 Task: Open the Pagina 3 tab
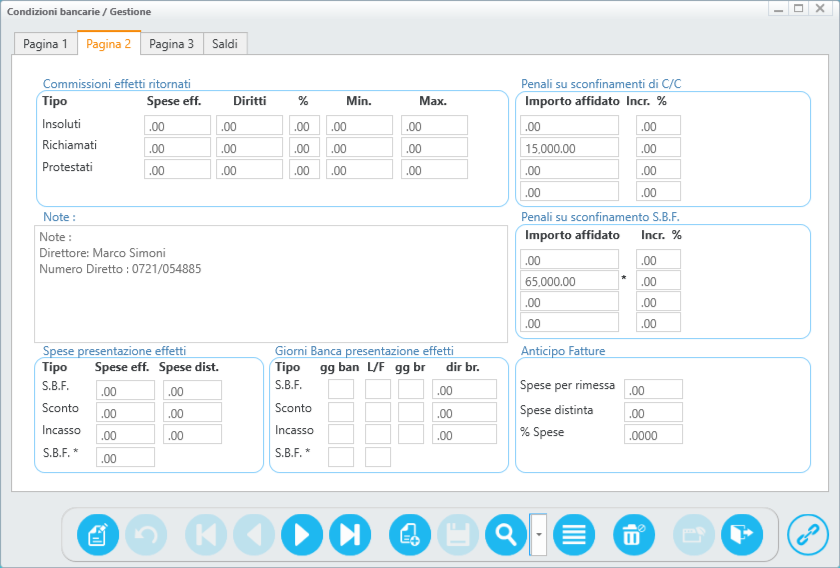click(171, 43)
